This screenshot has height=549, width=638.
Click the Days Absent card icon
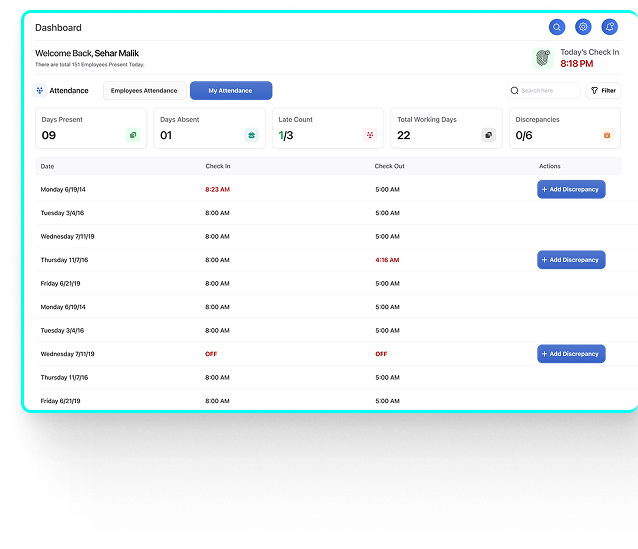point(251,135)
